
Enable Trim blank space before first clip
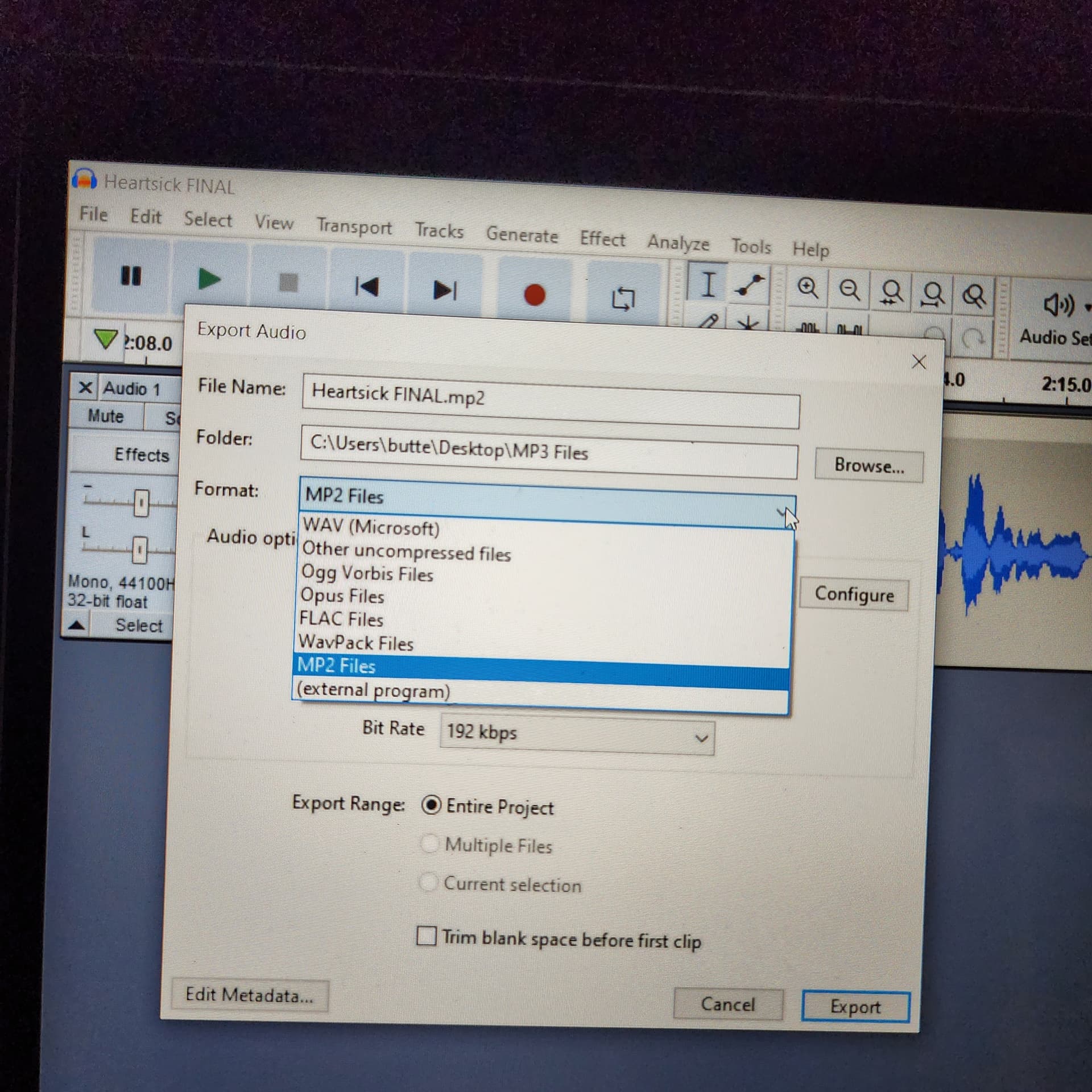pyautogui.click(x=427, y=935)
